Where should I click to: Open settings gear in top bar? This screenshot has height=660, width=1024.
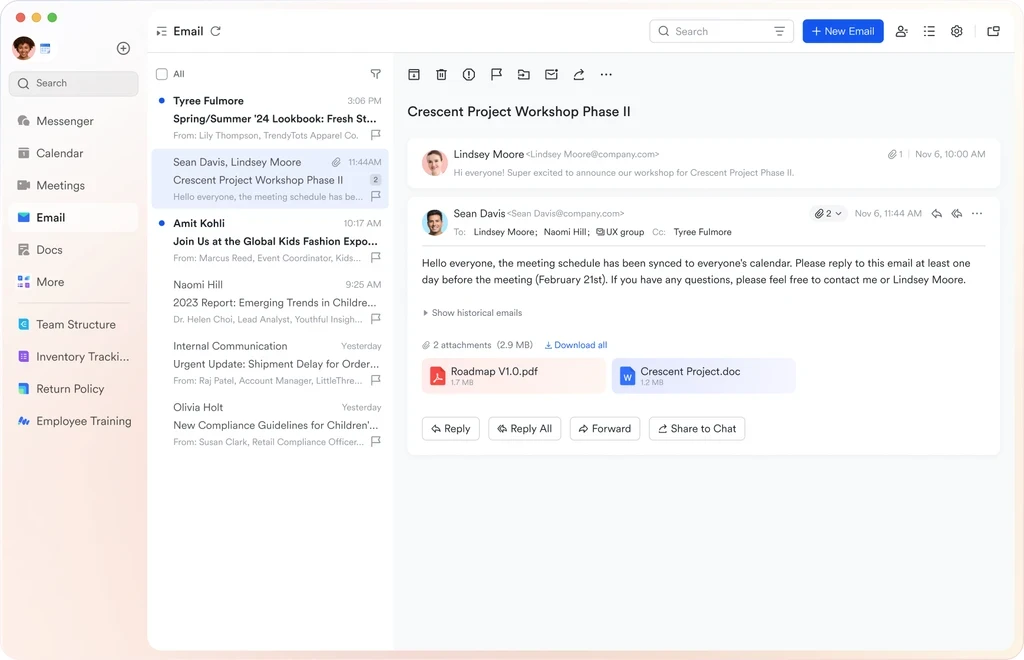(x=957, y=32)
